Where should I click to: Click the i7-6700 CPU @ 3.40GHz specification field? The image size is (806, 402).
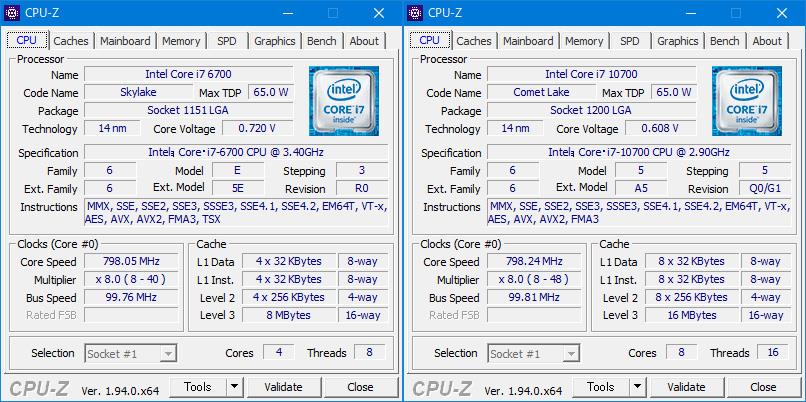[236, 152]
